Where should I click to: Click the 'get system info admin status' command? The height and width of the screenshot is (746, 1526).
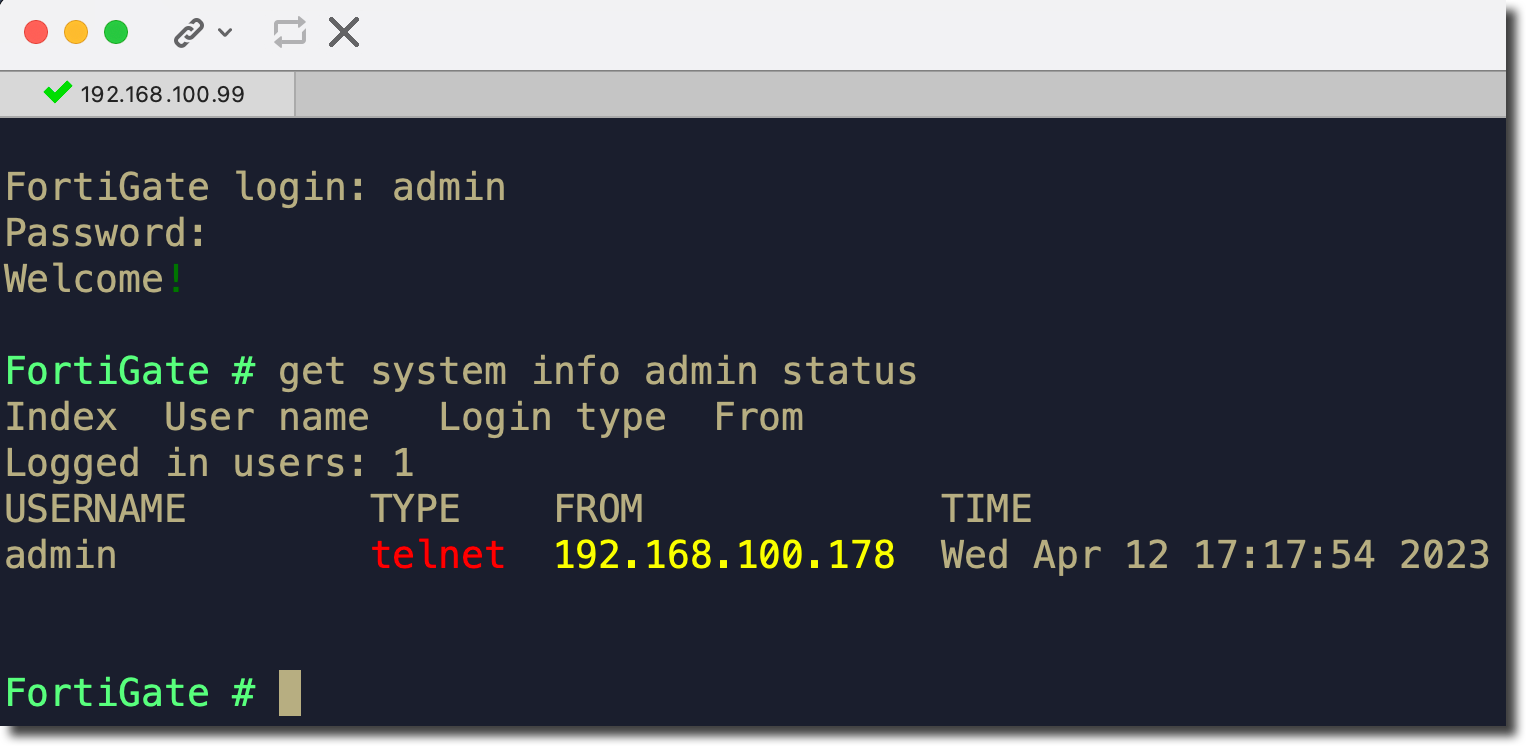click(x=597, y=371)
